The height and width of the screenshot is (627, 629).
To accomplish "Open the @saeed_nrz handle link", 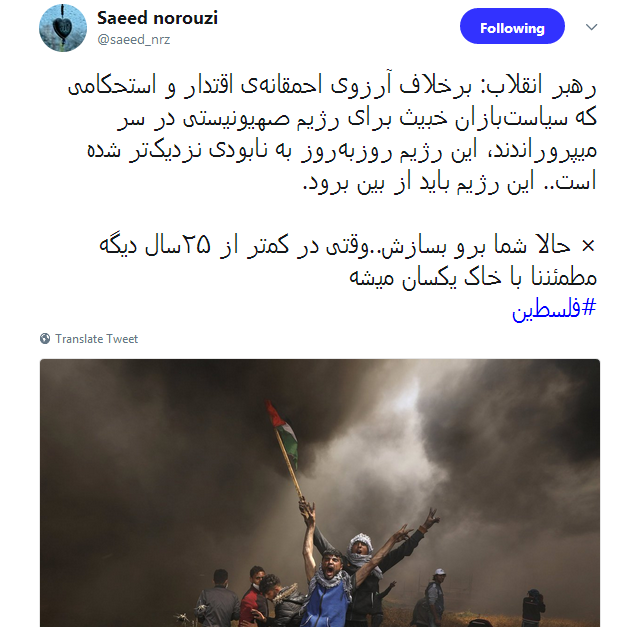I will (x=134, y=40).
